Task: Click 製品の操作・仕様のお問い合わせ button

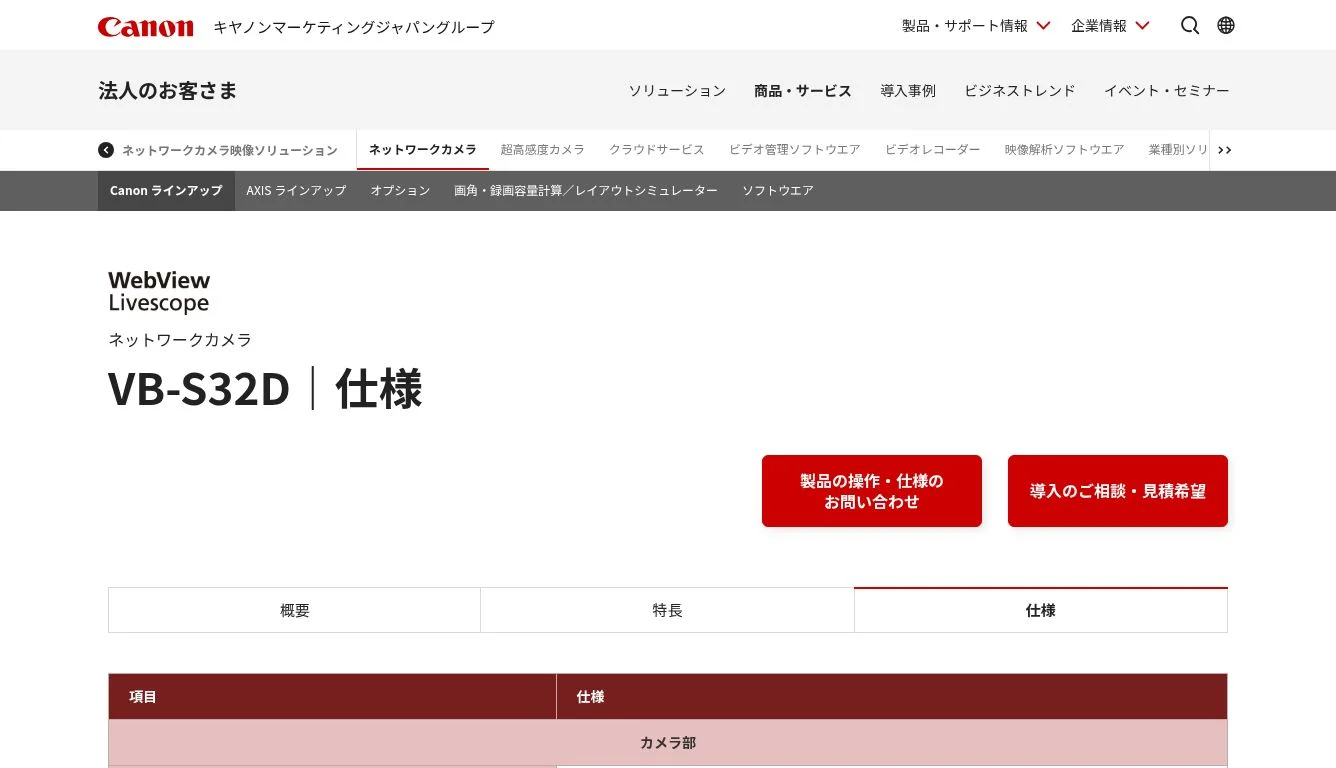Action: click(872, 491)
